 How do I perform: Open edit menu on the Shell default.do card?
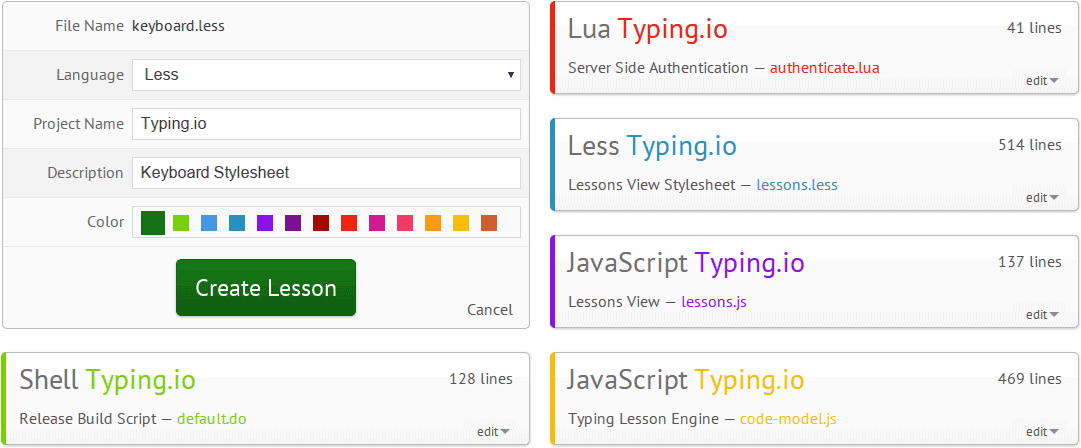click(x=493, y=432)
